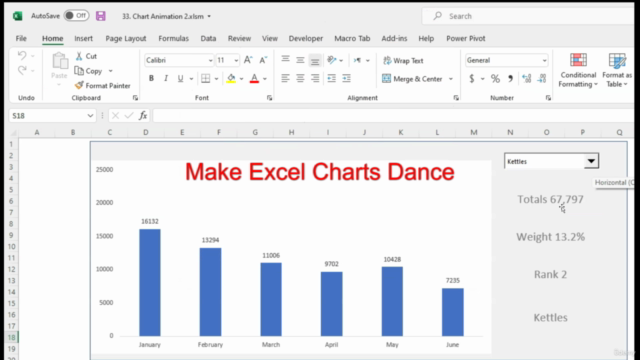Toggle Merge & Center
Viewport: 640px width, 360px height.
(x=412, y=78)
